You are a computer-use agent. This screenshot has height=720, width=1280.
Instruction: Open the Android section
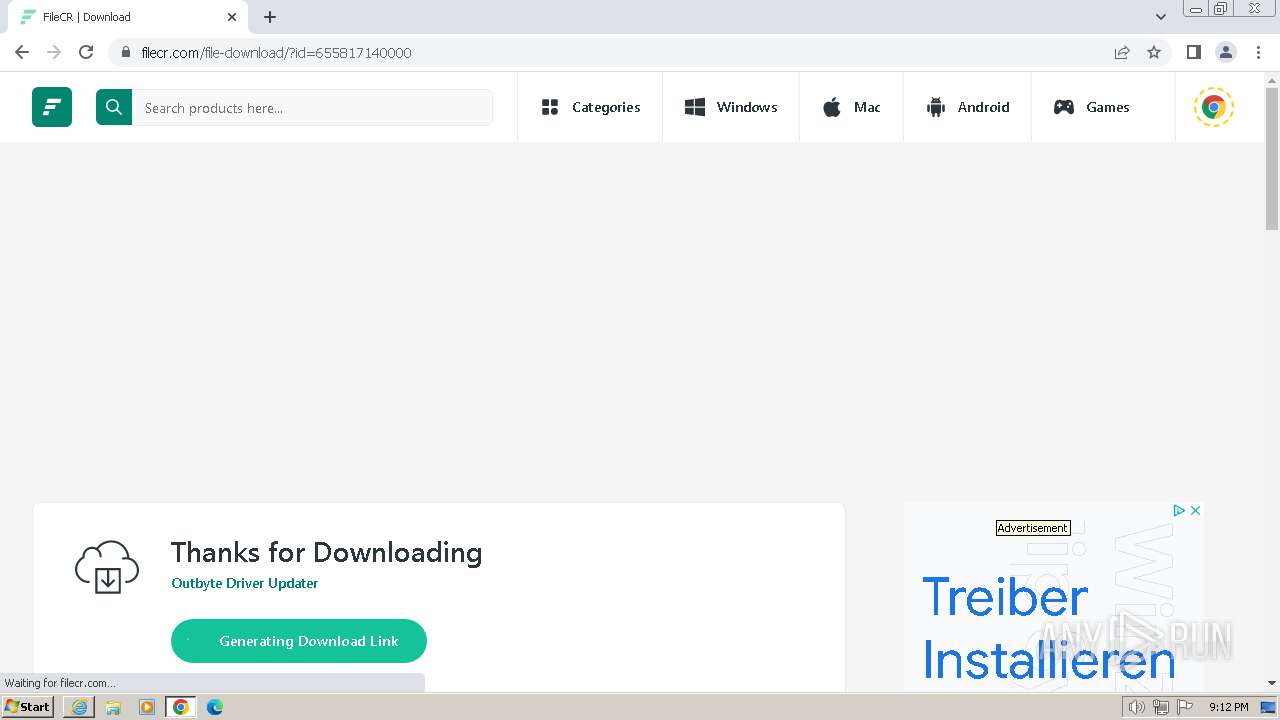click(967, 107)
